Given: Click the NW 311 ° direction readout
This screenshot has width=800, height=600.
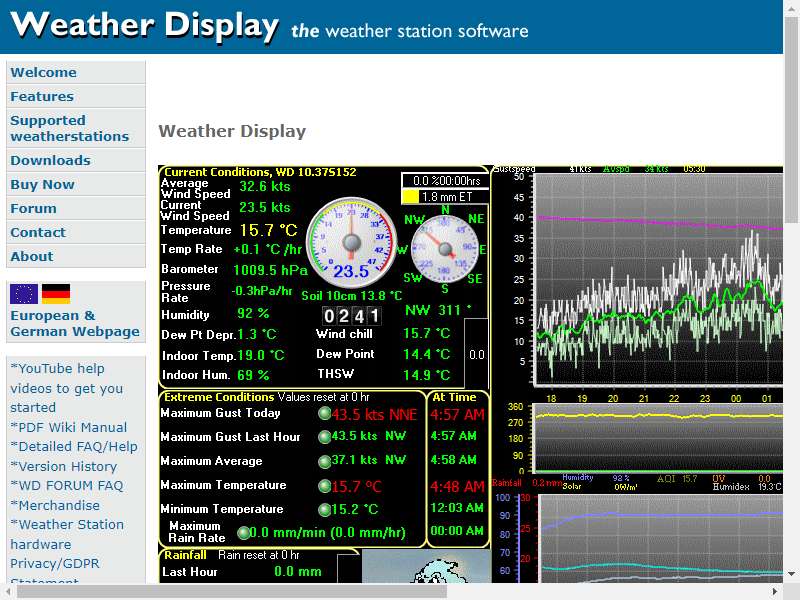Looking at the screenshot, I should coord(438,310).
